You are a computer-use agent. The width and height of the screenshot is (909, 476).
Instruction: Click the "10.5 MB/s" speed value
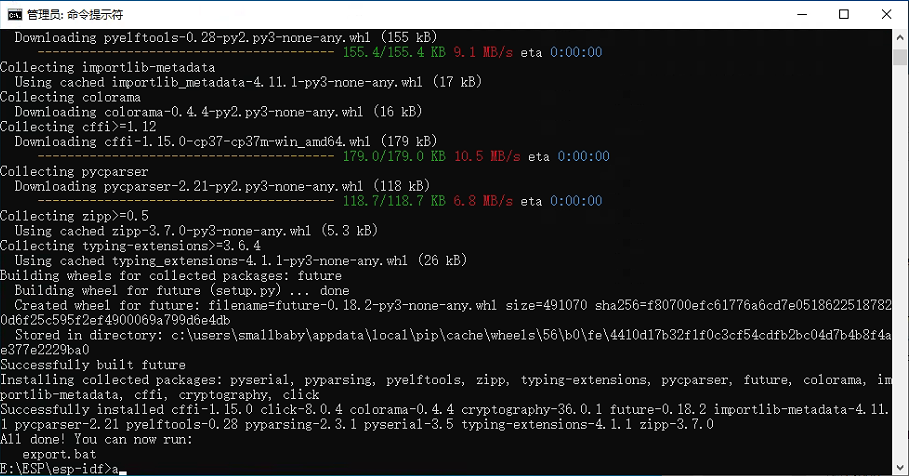point(487,156)
